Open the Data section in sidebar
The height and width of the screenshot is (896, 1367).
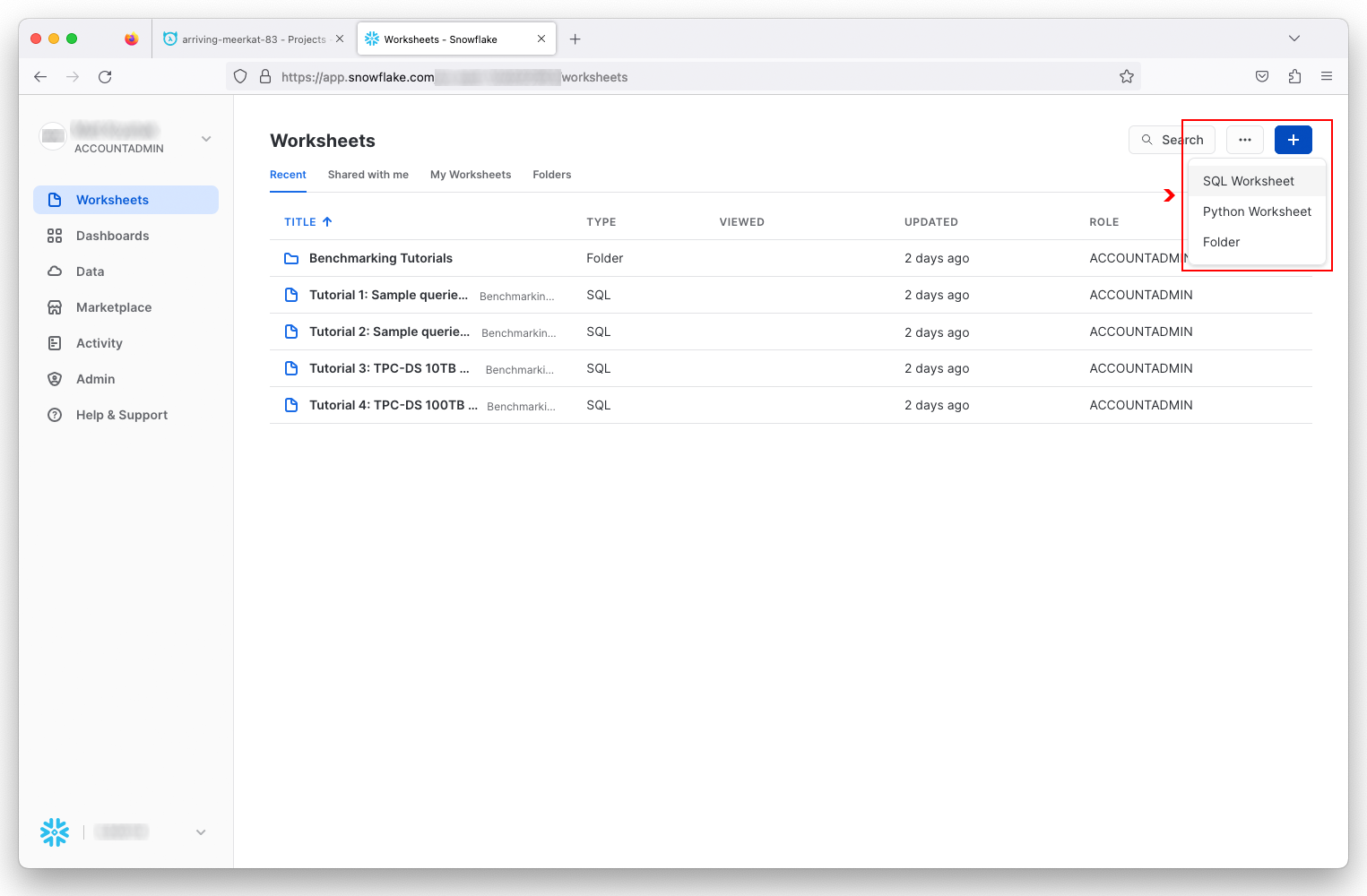click(90, 271)
